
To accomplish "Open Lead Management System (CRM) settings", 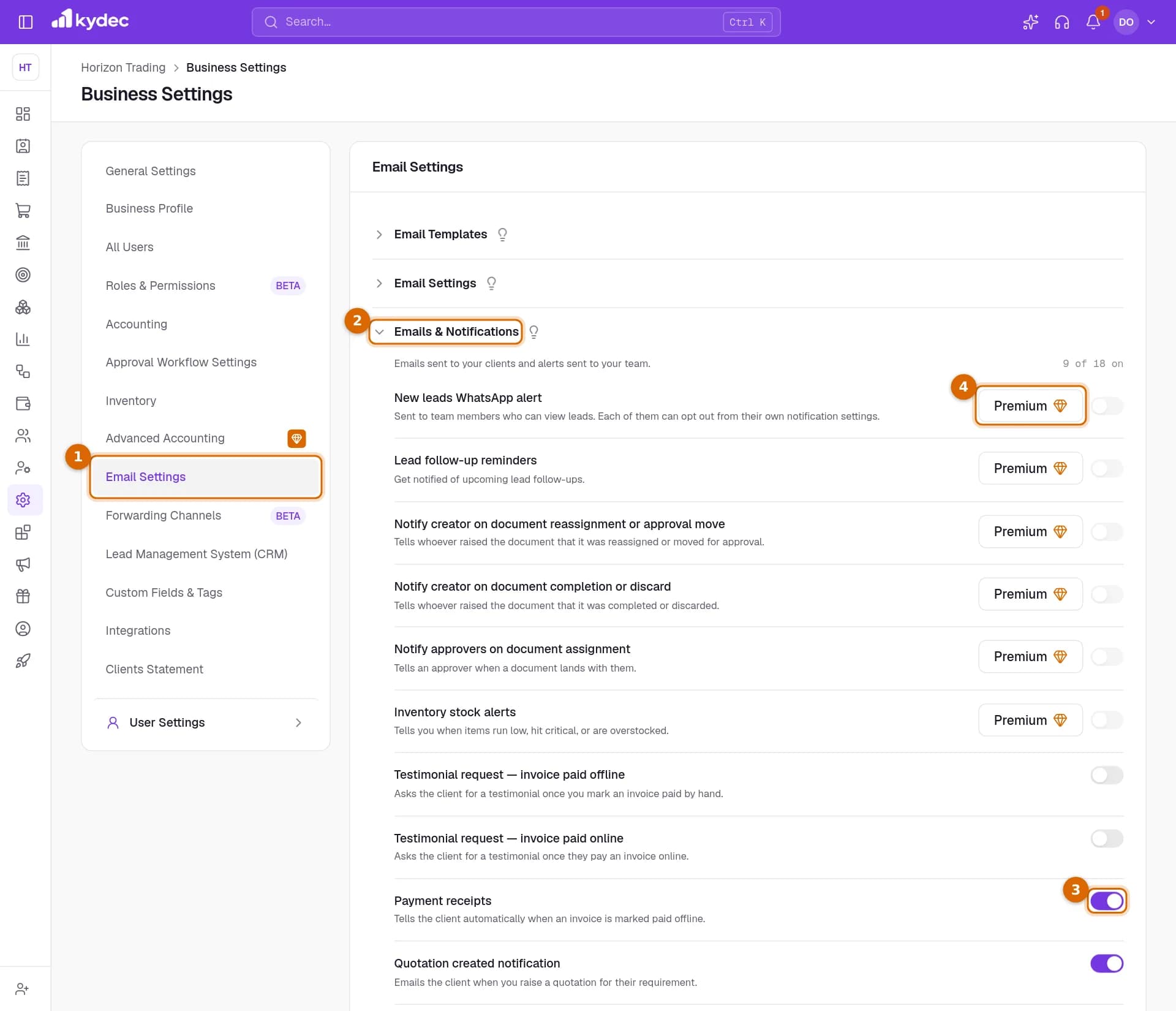I will tap(196, 554).
